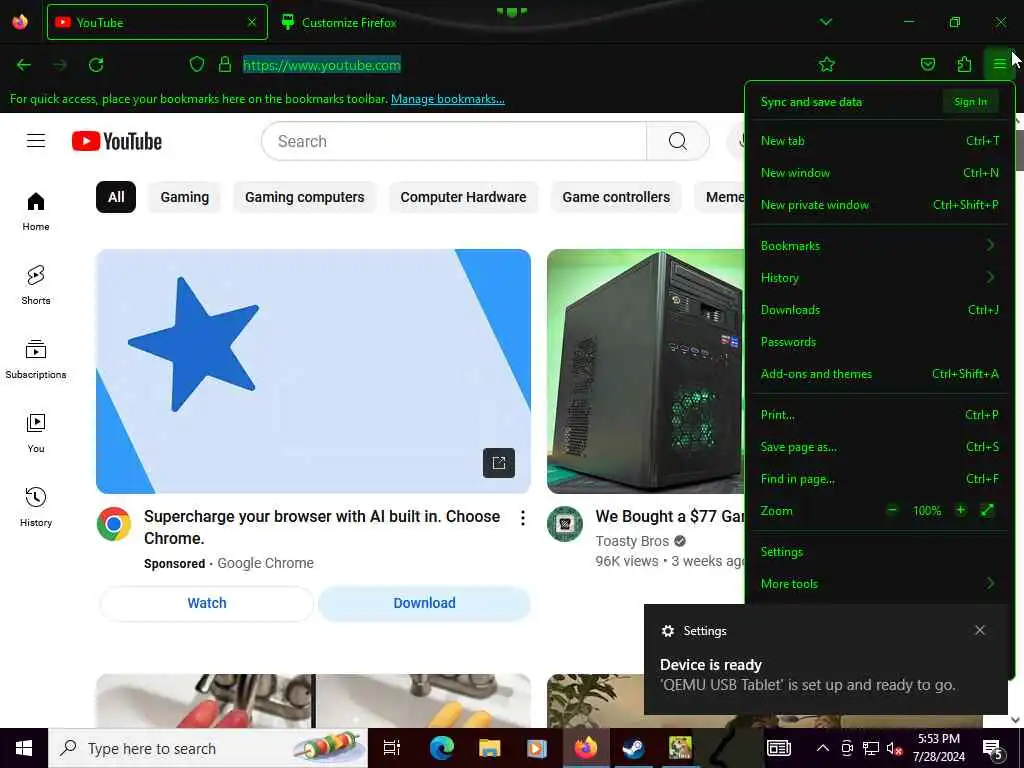
Task: Reload the page with refresh icon
Action: click(96, 65)
